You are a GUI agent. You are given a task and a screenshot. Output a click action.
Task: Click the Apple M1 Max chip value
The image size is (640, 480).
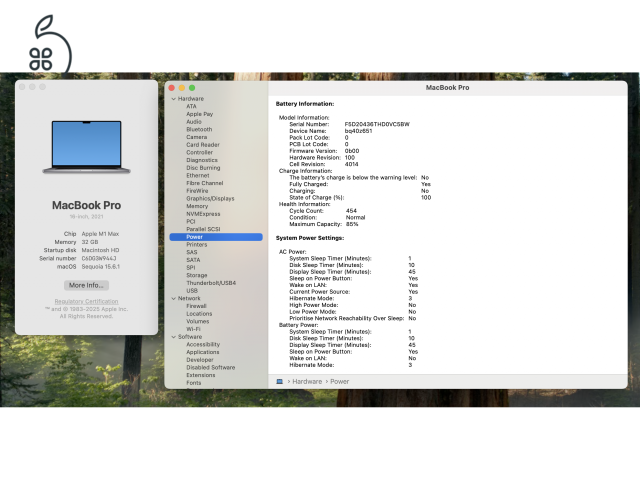(x=100, y=234)
